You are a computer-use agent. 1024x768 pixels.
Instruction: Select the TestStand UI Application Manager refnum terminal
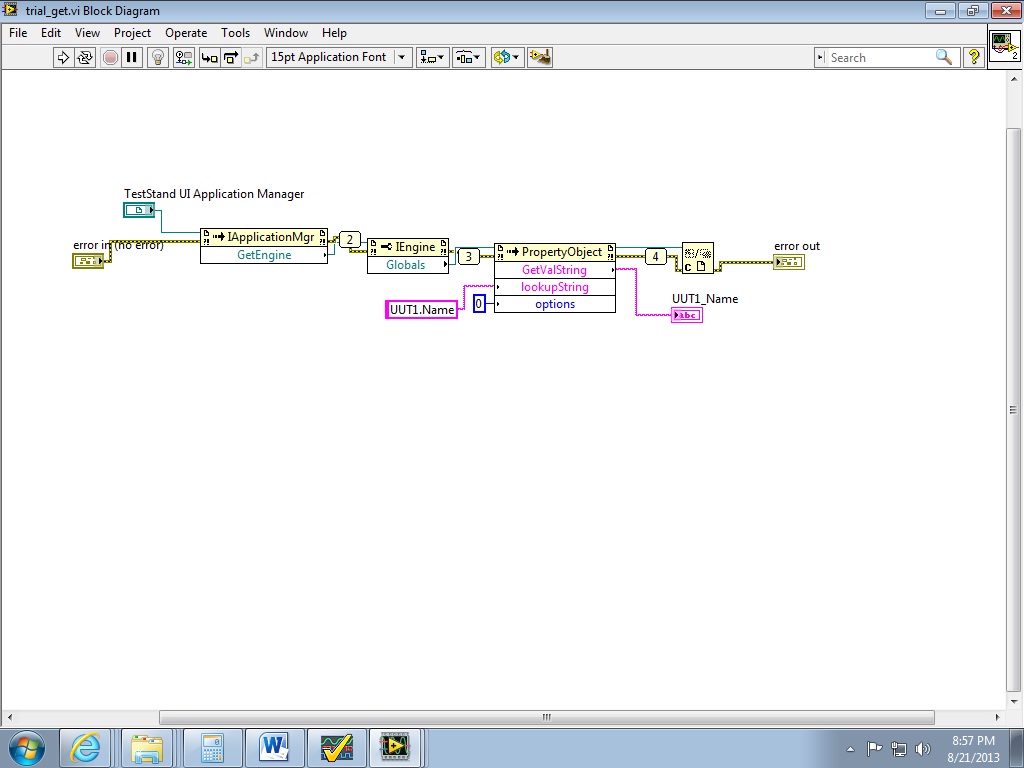[139, 210]
